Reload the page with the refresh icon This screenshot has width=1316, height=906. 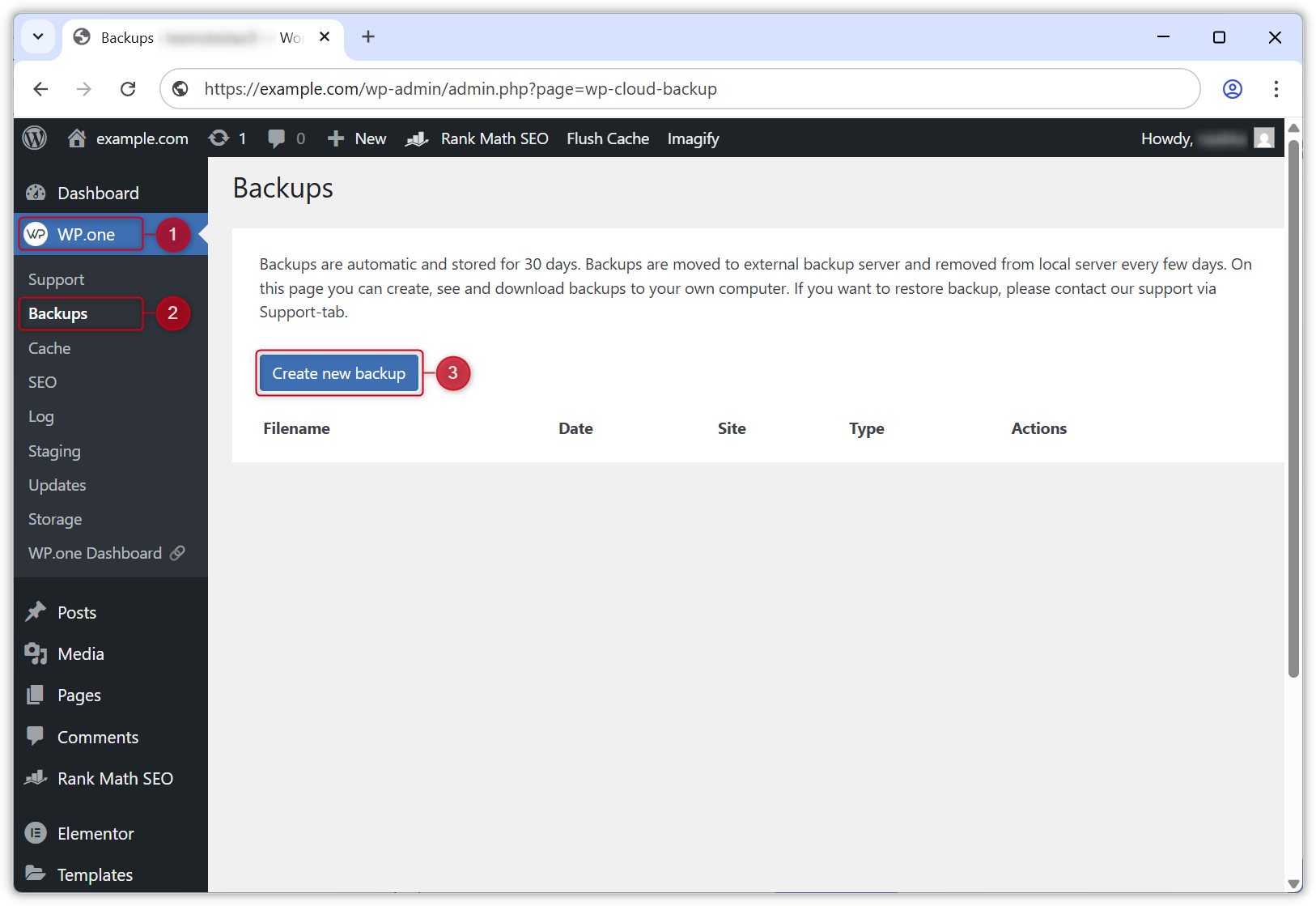[128, 89]
